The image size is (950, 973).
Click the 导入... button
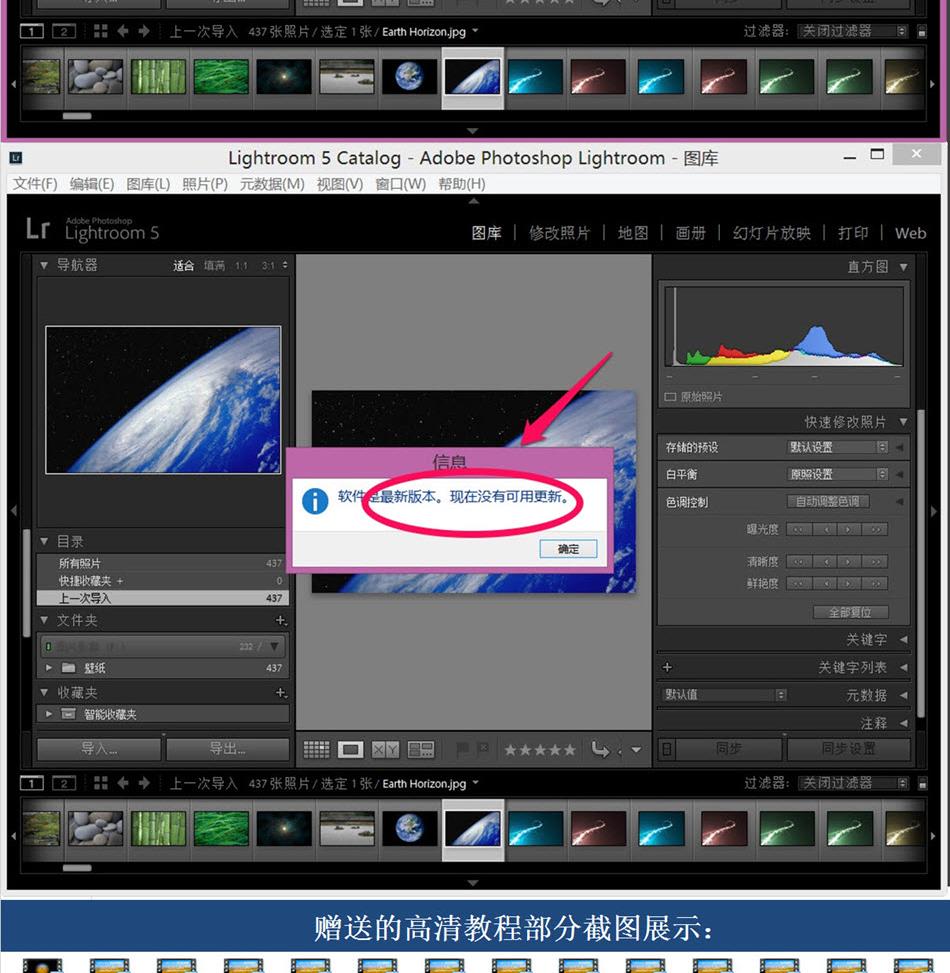point(99,749)
